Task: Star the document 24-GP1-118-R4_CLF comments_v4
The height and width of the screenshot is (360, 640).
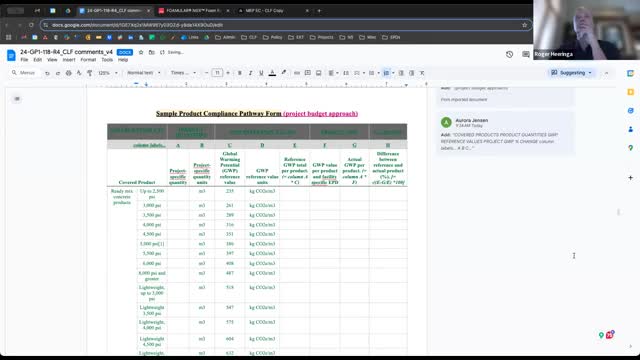Action: [x=141, y=52]
